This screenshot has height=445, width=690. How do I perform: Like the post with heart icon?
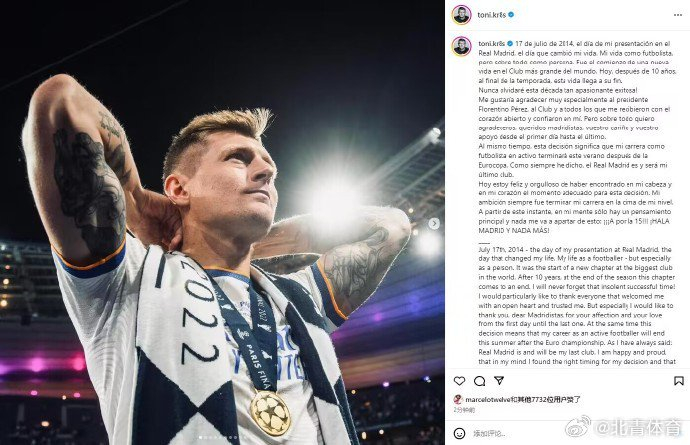460,381
